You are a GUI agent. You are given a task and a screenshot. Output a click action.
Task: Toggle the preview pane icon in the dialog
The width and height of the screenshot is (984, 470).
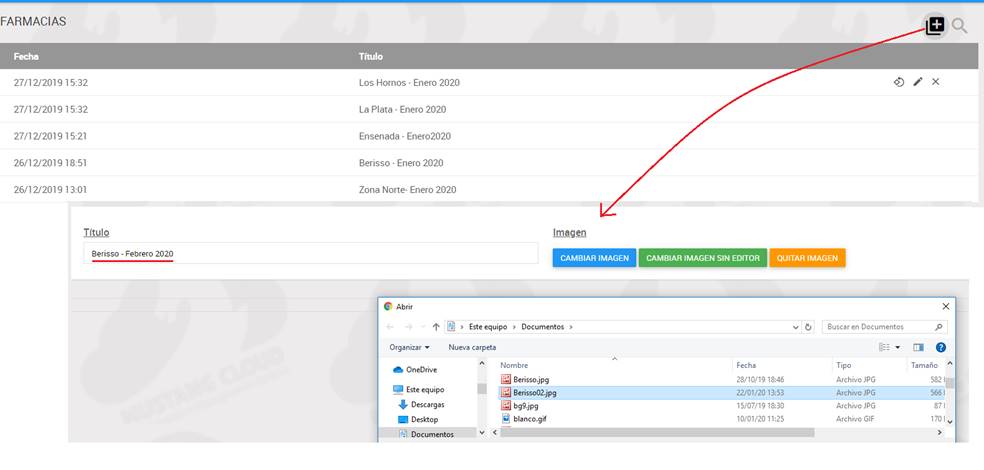(x=918, y=347)
